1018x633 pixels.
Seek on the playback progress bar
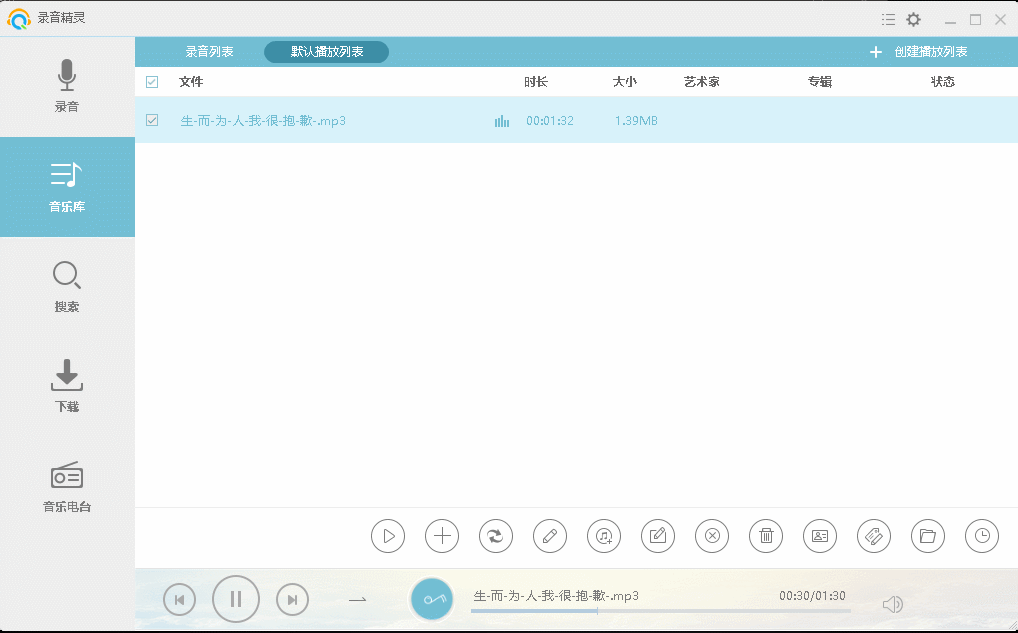(661, 611)
